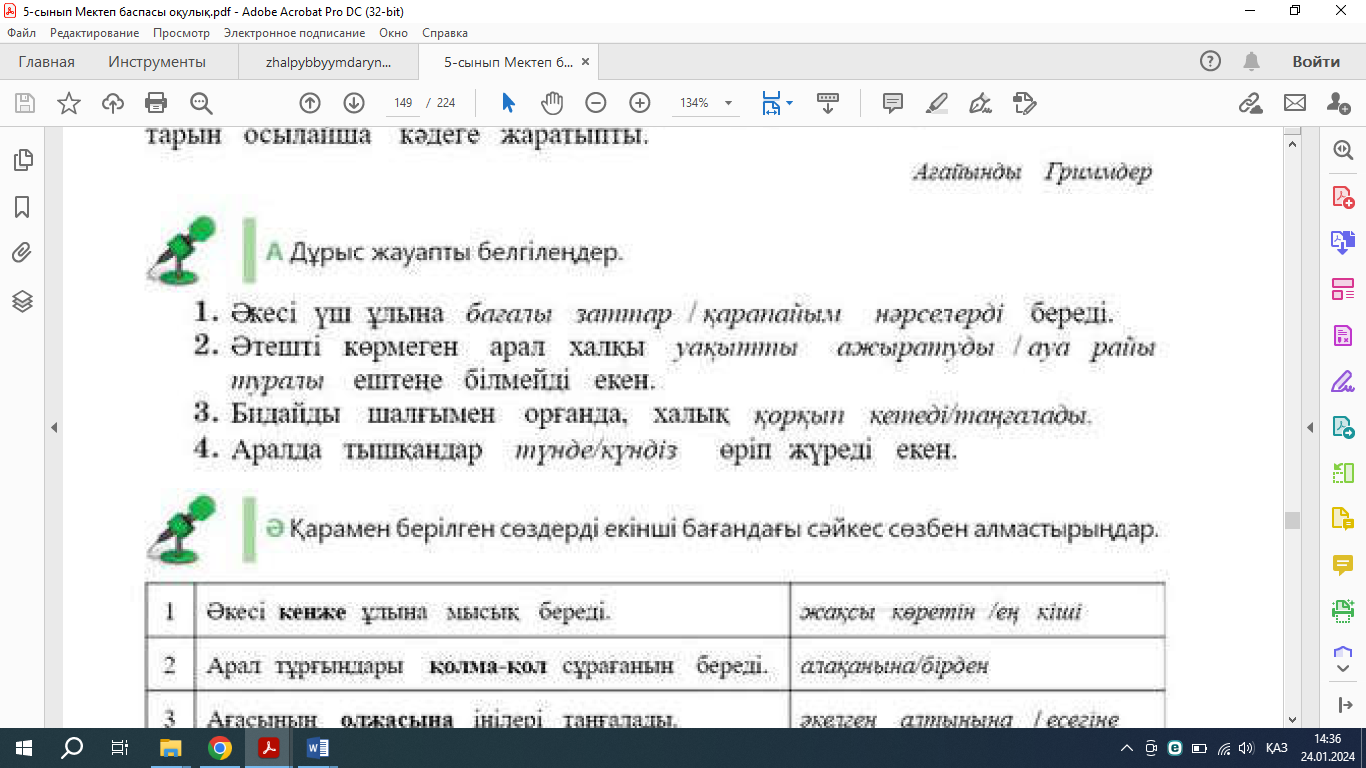
Task: Switch to the Главная tab
Action: click(x=46, y=62)
